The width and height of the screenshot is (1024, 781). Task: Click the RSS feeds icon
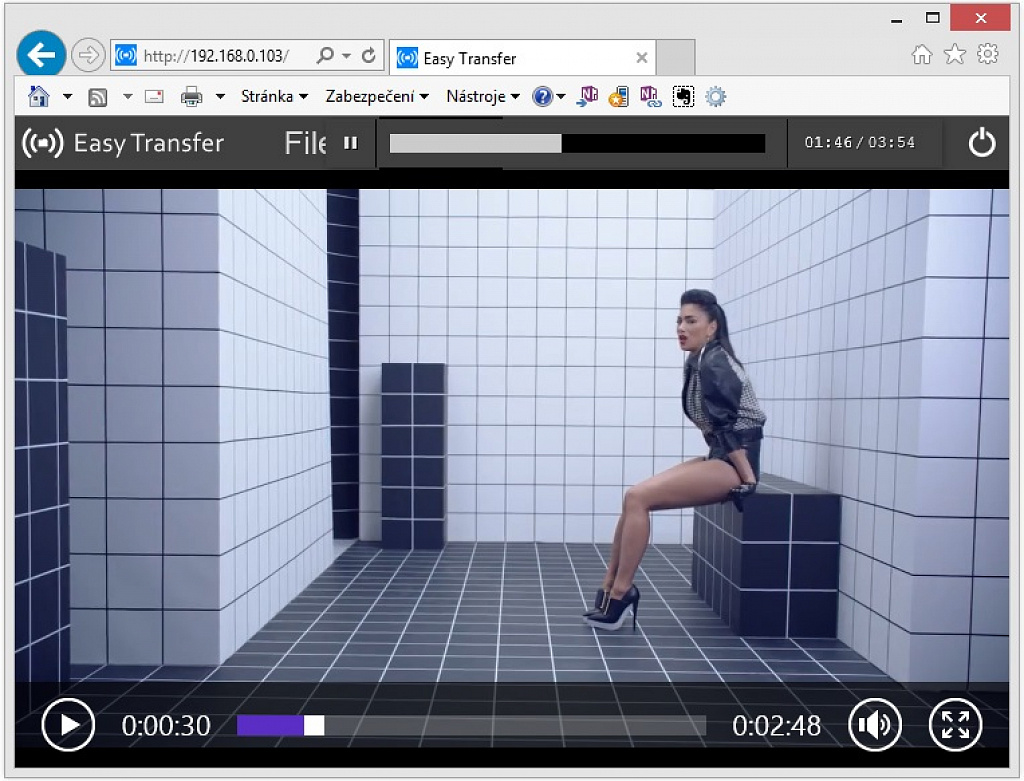97,97
